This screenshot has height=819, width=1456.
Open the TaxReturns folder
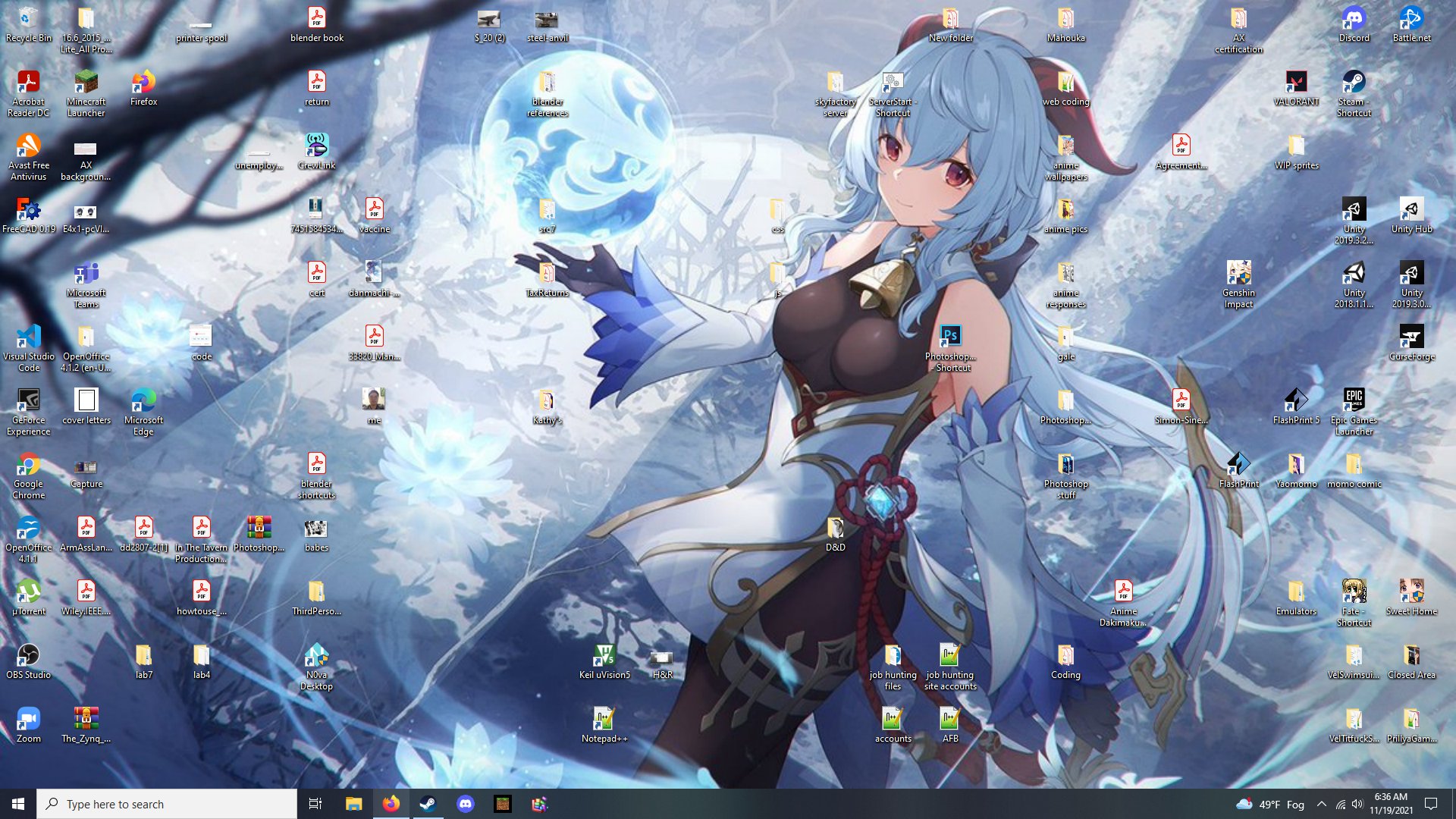(547, 279)
